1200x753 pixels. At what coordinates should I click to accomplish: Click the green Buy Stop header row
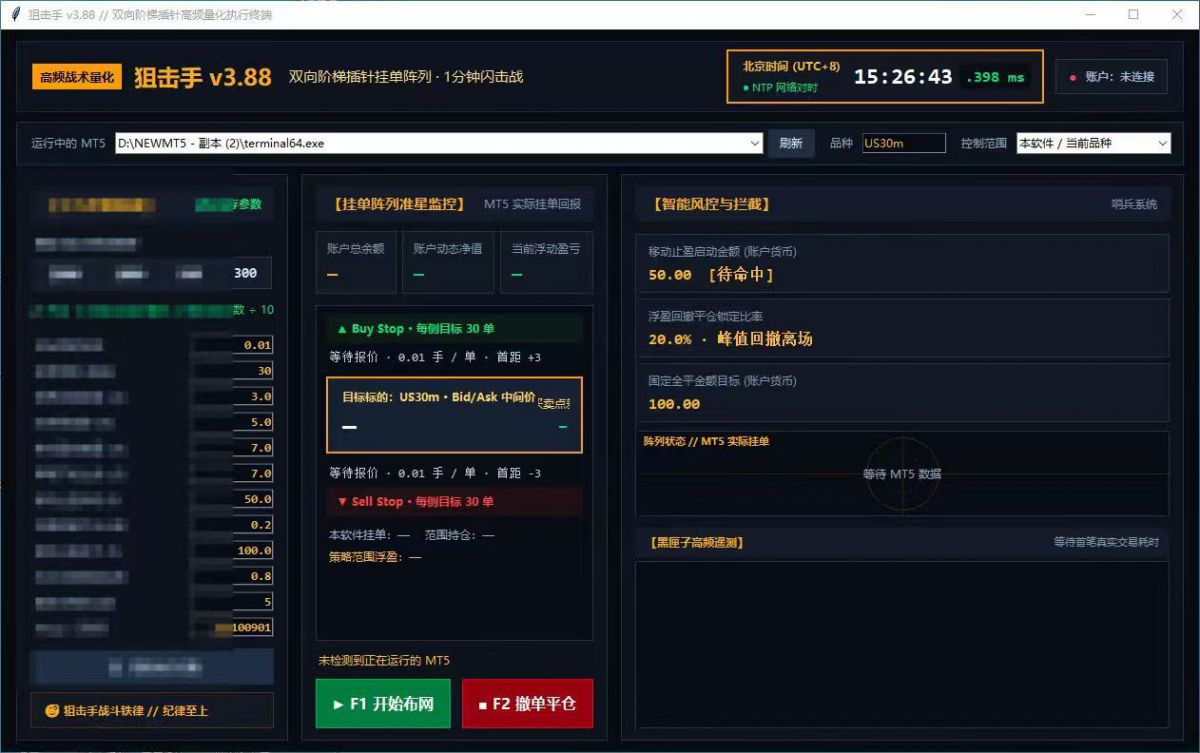coord(454,328)
